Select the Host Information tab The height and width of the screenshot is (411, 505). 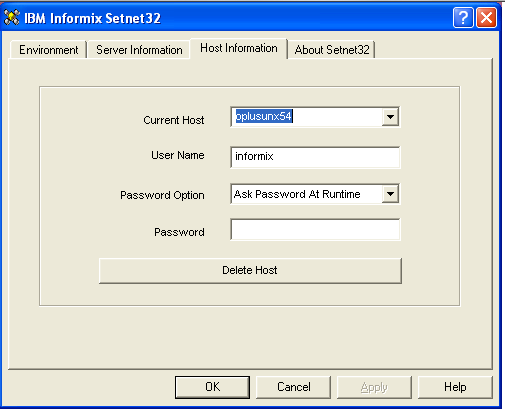coord(239,48)
